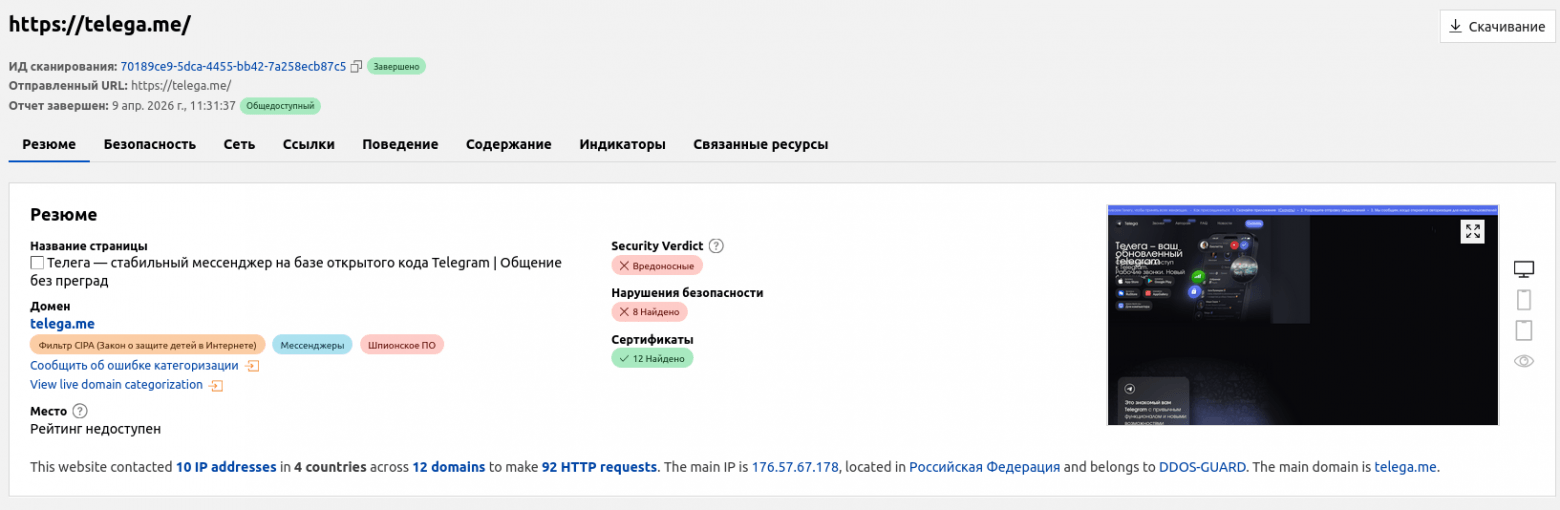Screen dimensions: 1560x510
Task: Click the 12 Найдено certificates badge
Action: tap(652, 358)
